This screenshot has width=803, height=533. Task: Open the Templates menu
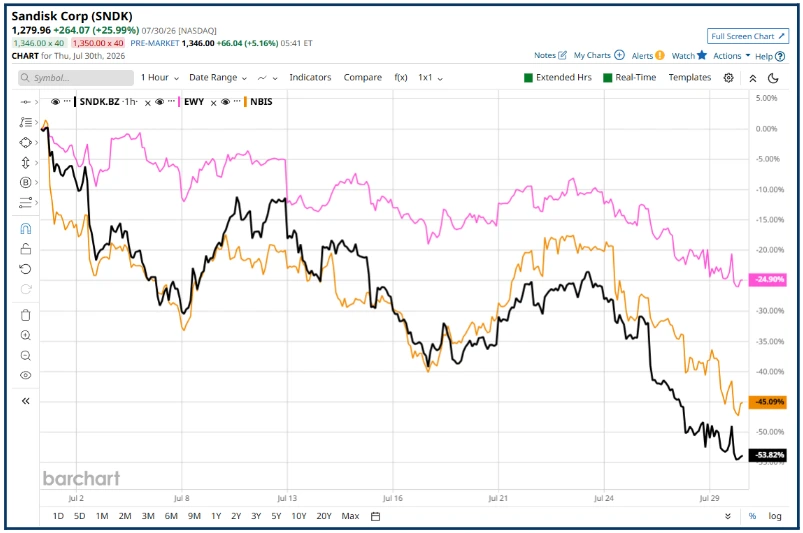(690, 77)
